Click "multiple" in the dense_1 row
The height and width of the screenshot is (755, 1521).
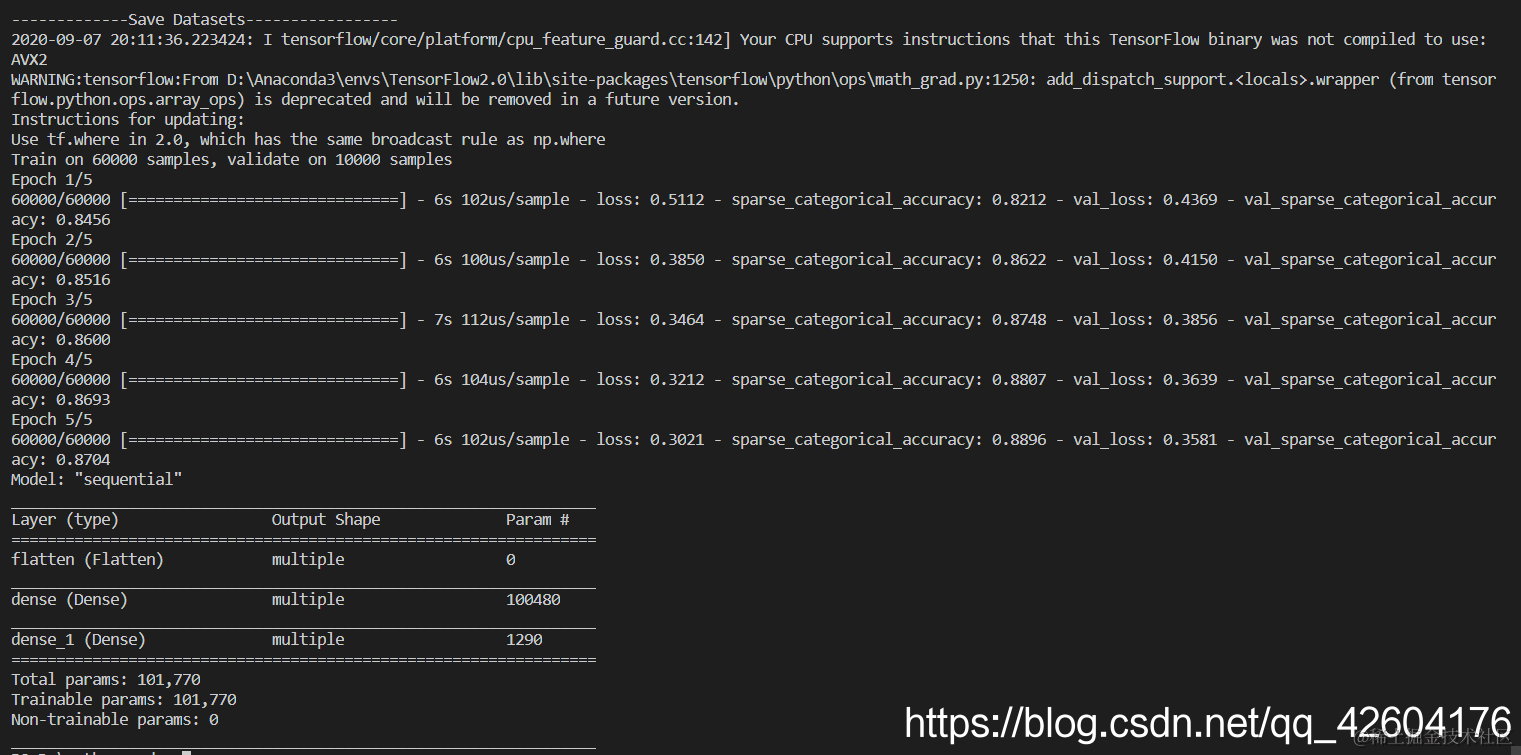[x=308, y=640]
